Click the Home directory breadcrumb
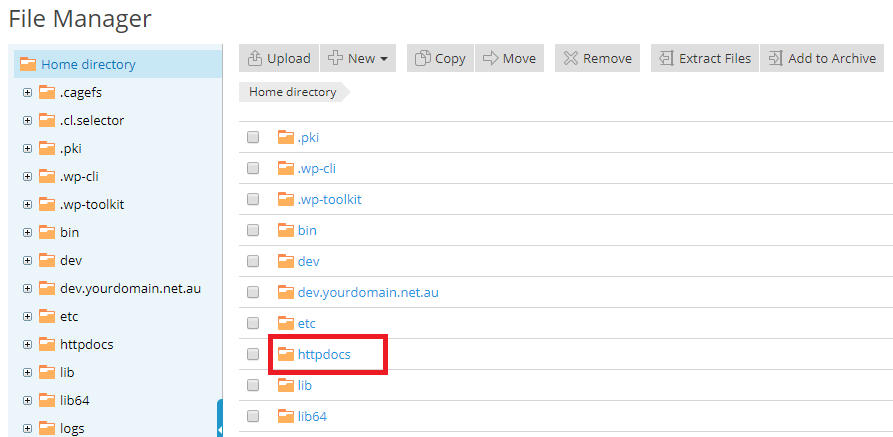The height and width of the screenshot is (437, 893). pyautogui.click(x=292, y=92)
